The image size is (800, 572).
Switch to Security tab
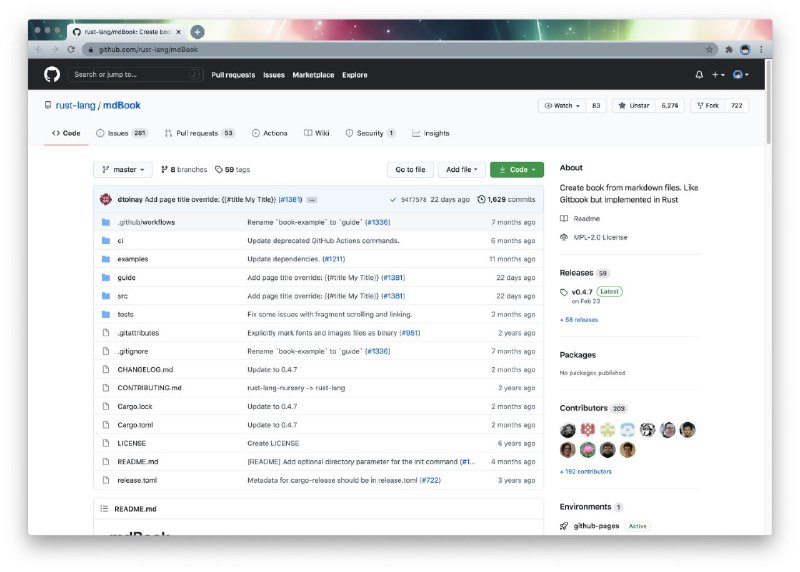click(x=370, y=133)
